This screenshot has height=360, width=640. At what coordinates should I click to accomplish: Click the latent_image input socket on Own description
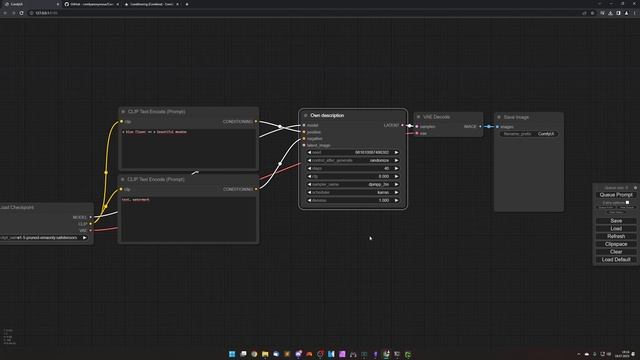tap(304, 145)
